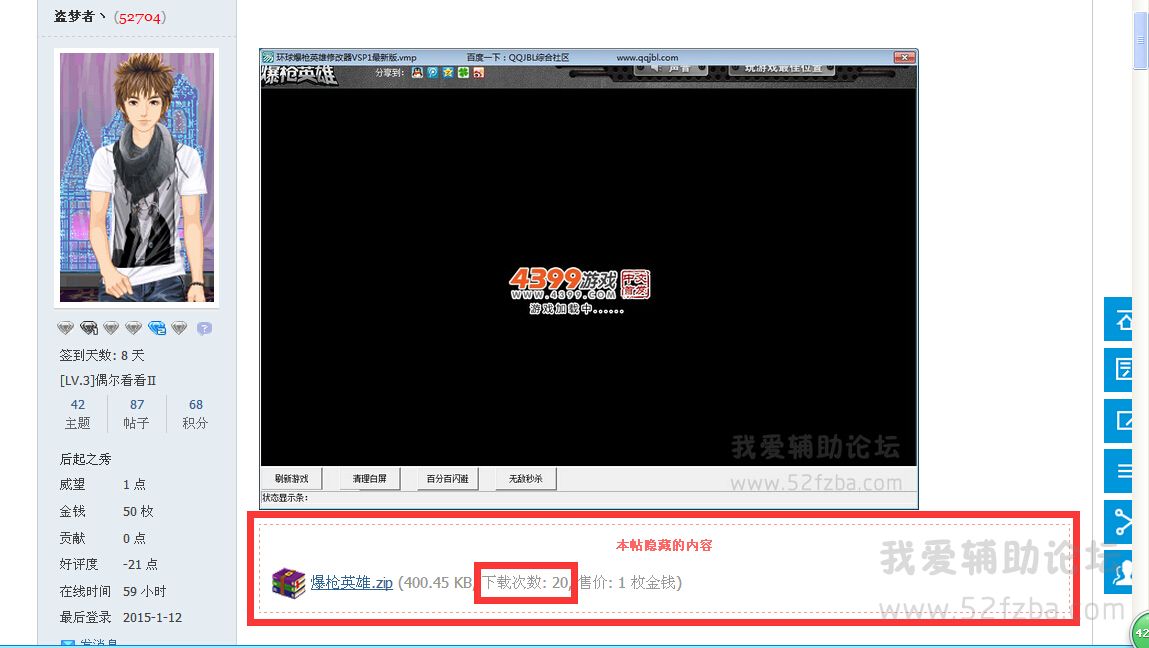
Task: Open the 87 帖子 posts count
Action: point(136,414)
